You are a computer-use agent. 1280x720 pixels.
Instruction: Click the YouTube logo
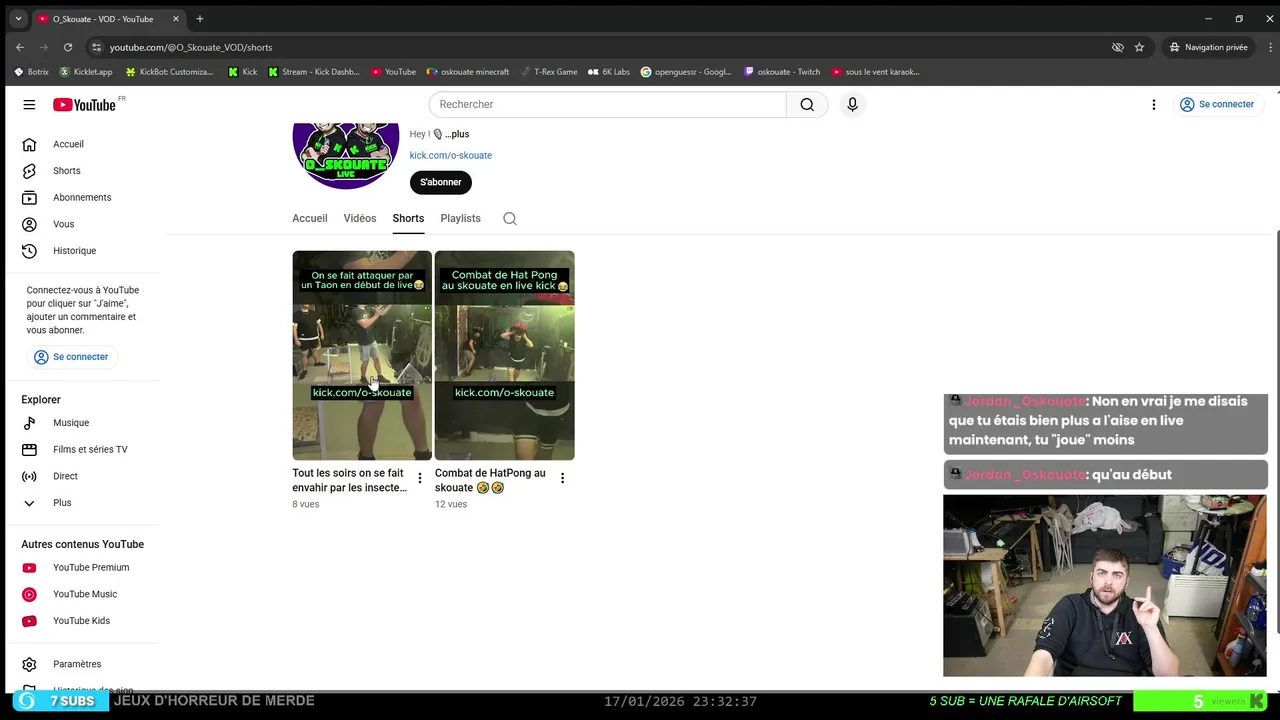pos(84,104)
